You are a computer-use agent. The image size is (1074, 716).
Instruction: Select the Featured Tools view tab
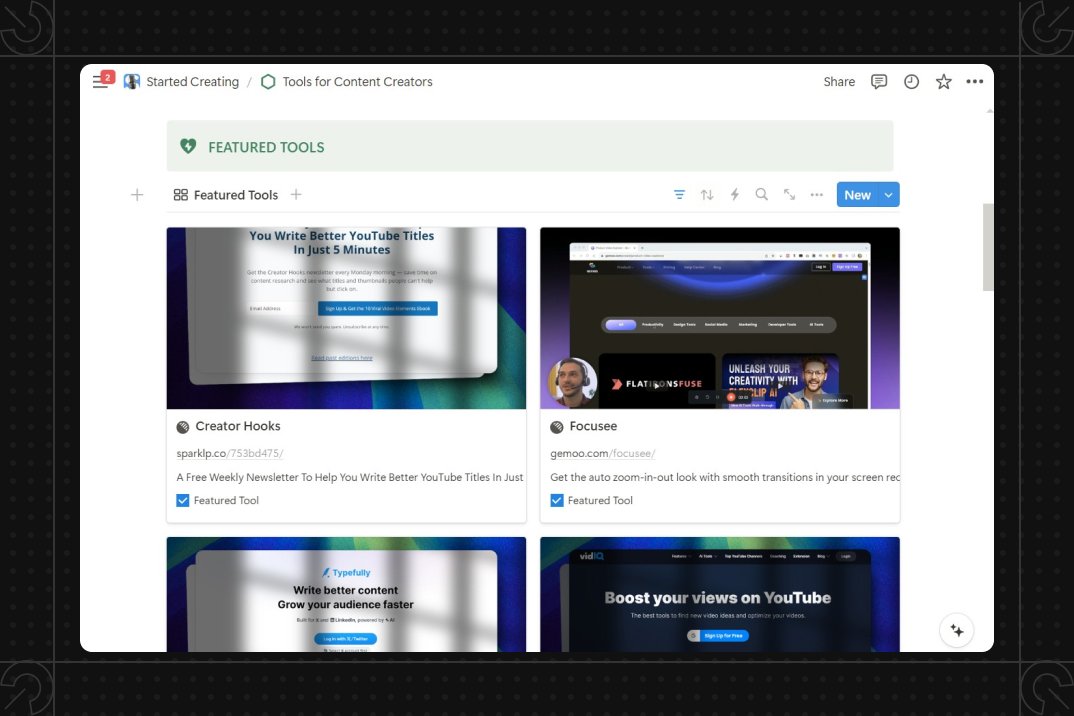coord(226,195)
